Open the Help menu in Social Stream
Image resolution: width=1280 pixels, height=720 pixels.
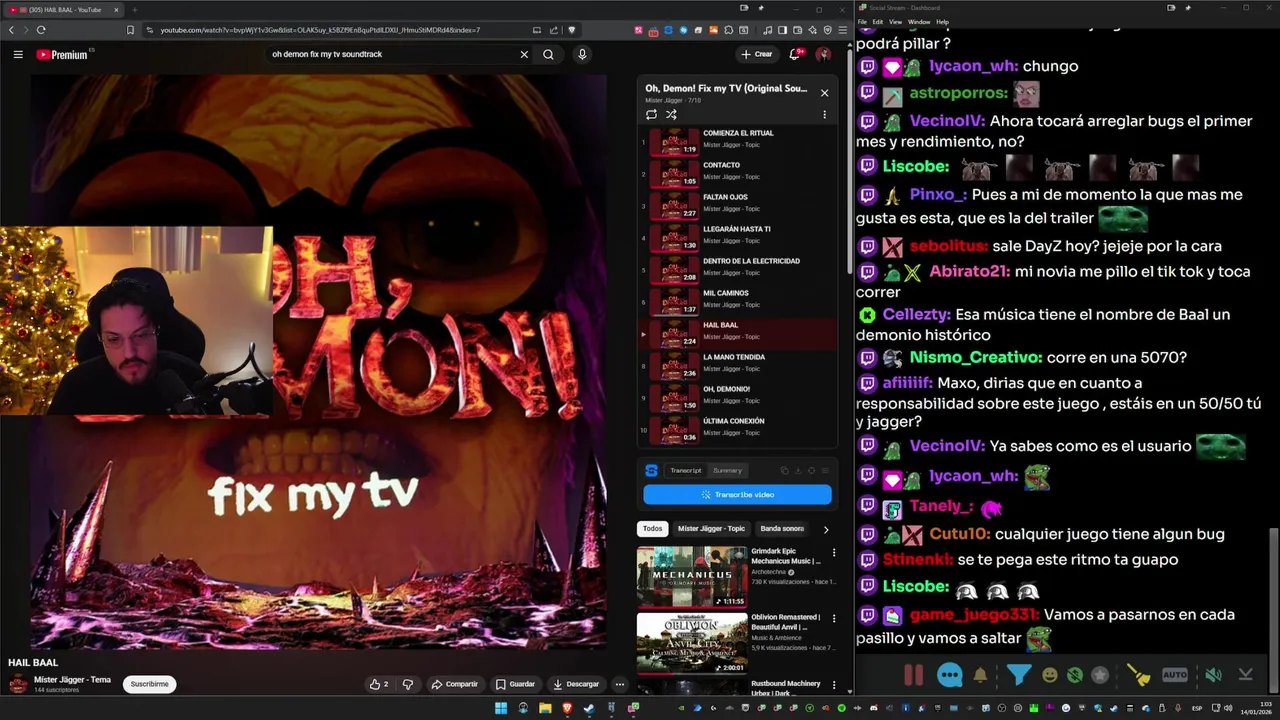point(942,22)
